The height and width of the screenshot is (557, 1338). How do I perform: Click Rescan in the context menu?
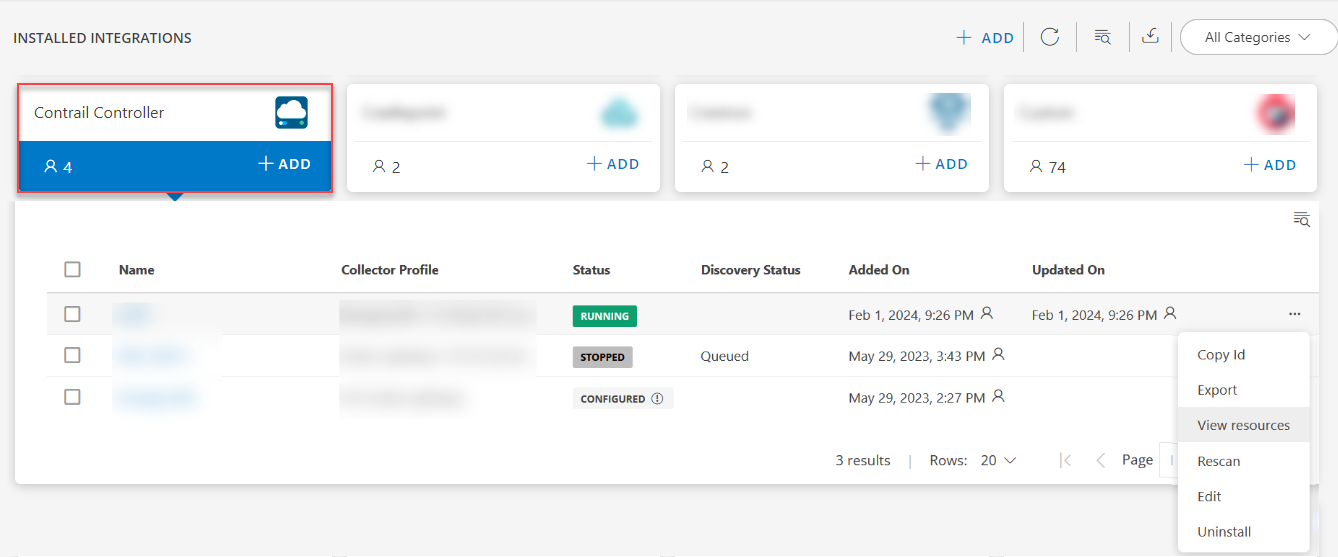(1218, 461)
